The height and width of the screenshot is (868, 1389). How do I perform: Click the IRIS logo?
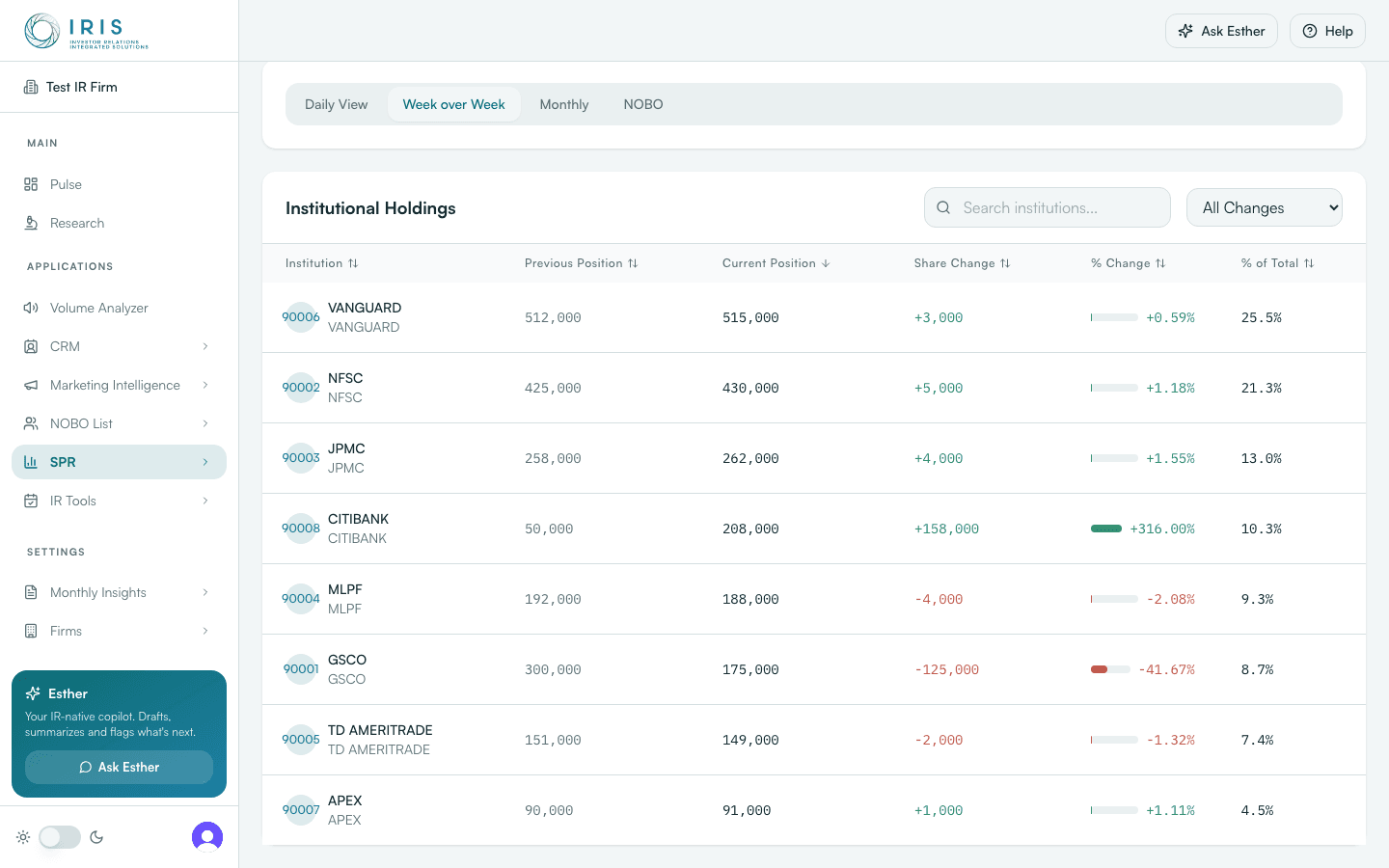[86, 31]
